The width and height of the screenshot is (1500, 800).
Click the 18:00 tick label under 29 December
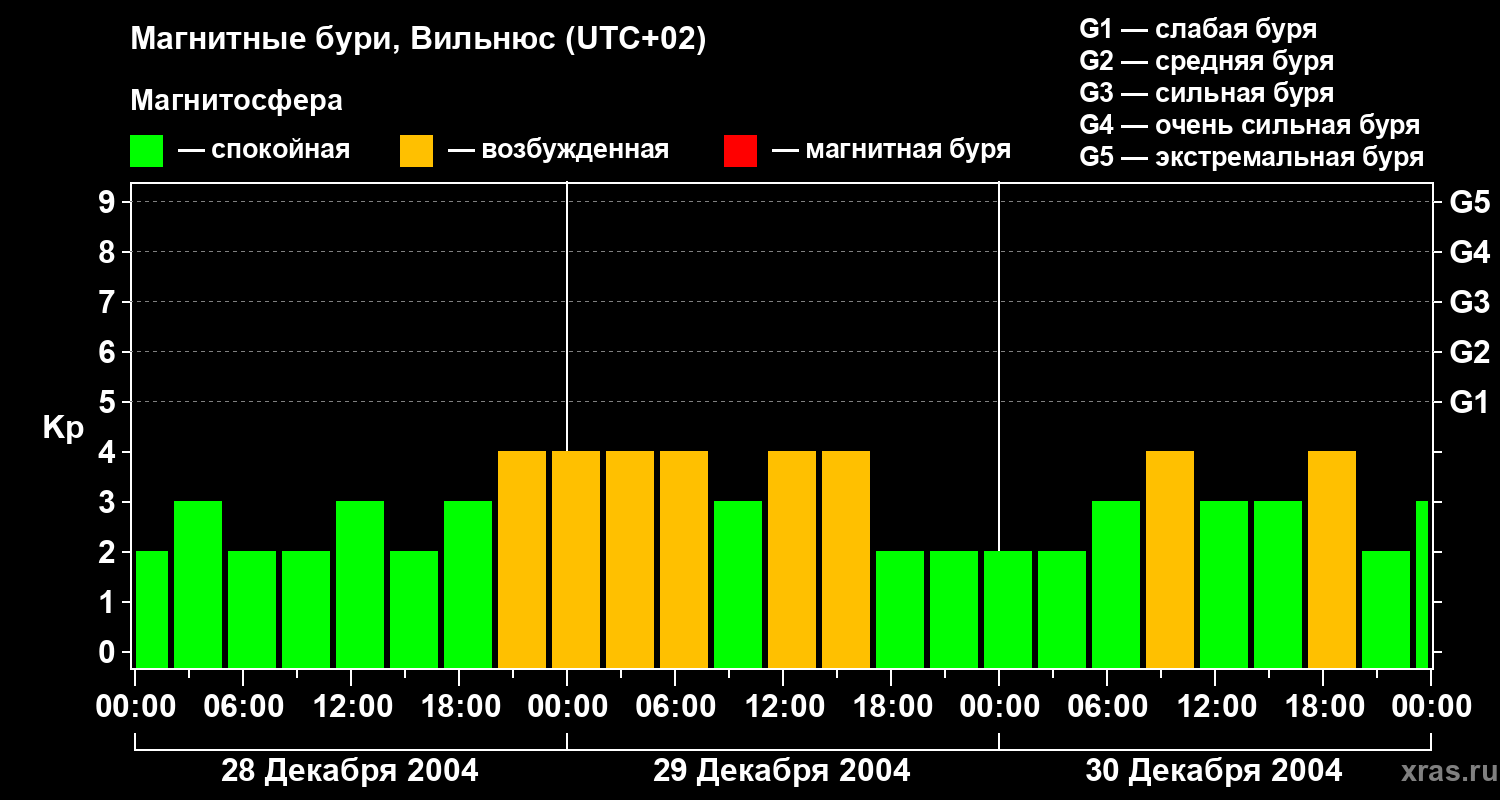point(891,707)
